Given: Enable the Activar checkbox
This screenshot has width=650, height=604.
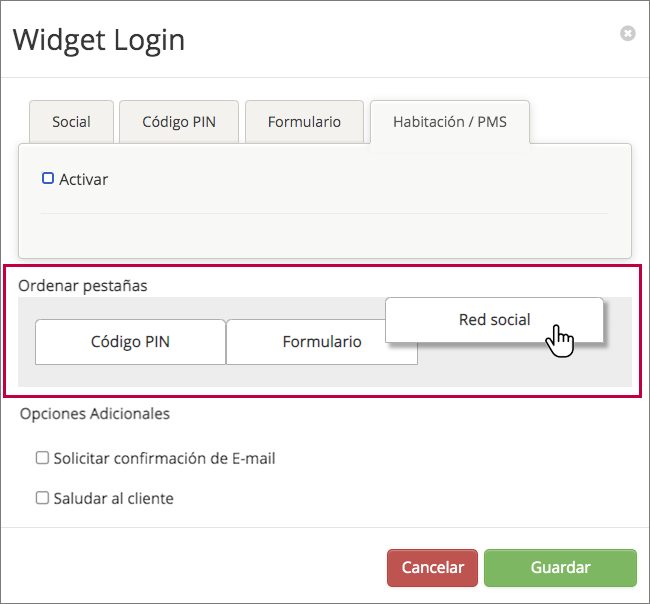Looking at the screenshot, I should click(48, 179).
